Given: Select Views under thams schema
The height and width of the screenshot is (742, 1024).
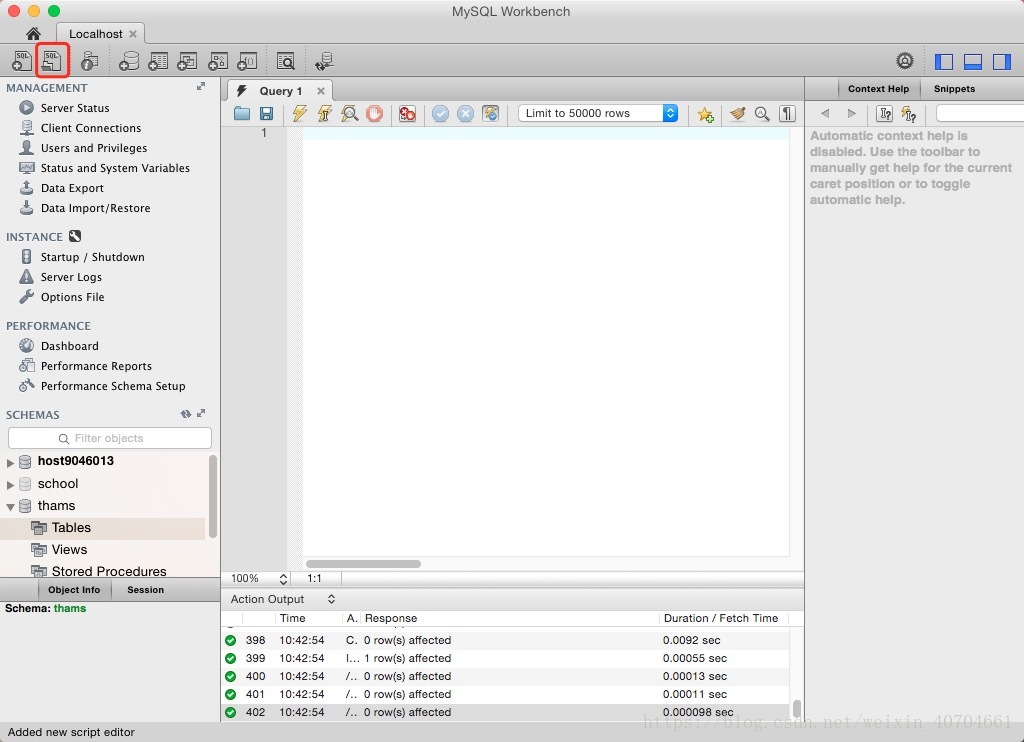Looking at the screenshot, I should [69, 550].
